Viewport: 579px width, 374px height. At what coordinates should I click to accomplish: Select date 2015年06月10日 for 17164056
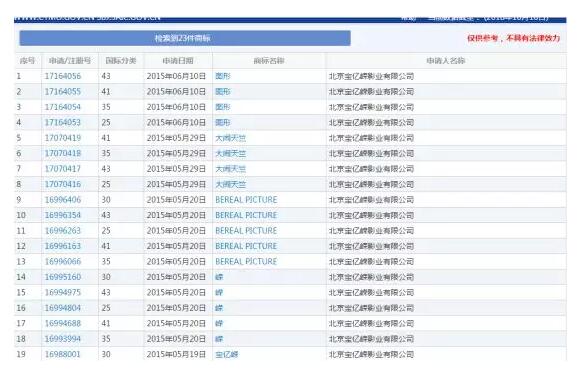pyautogui.click(x=176, y=76)
